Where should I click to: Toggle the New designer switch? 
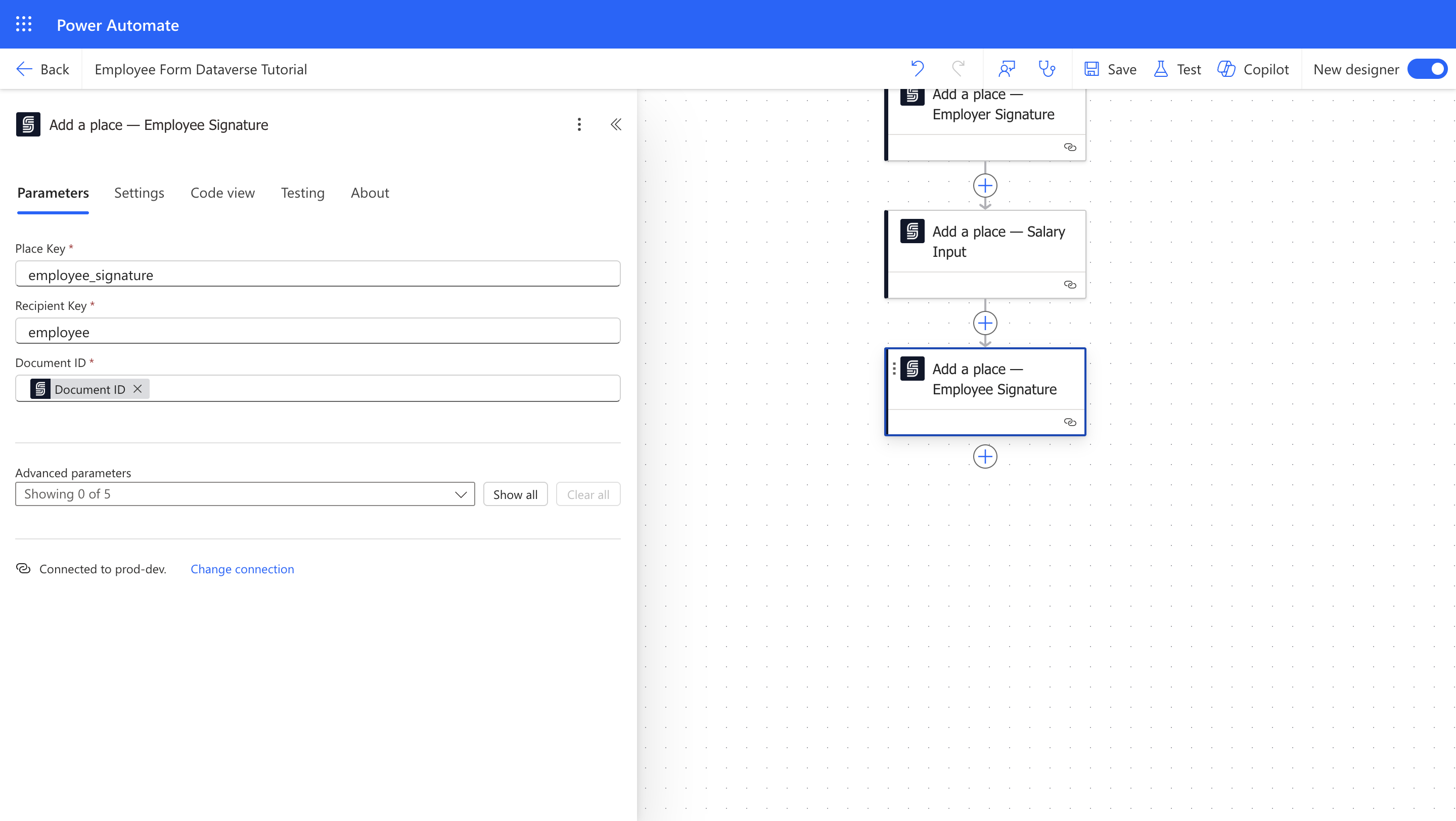pos(1427,69)
